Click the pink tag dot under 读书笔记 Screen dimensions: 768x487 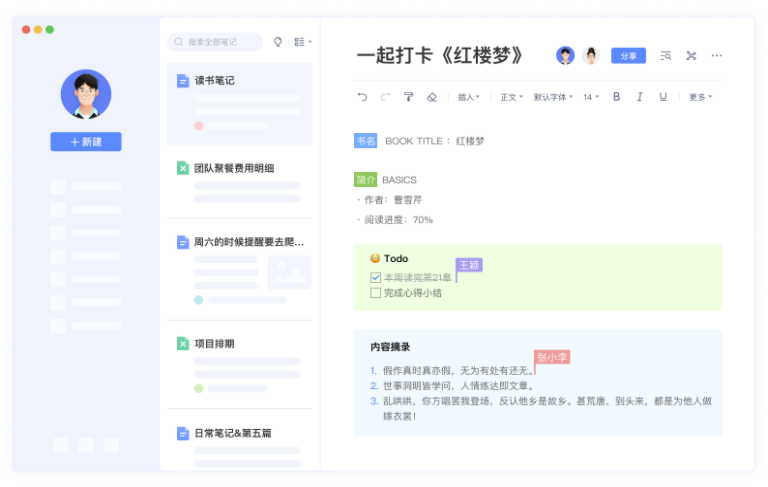click(198, 126)
